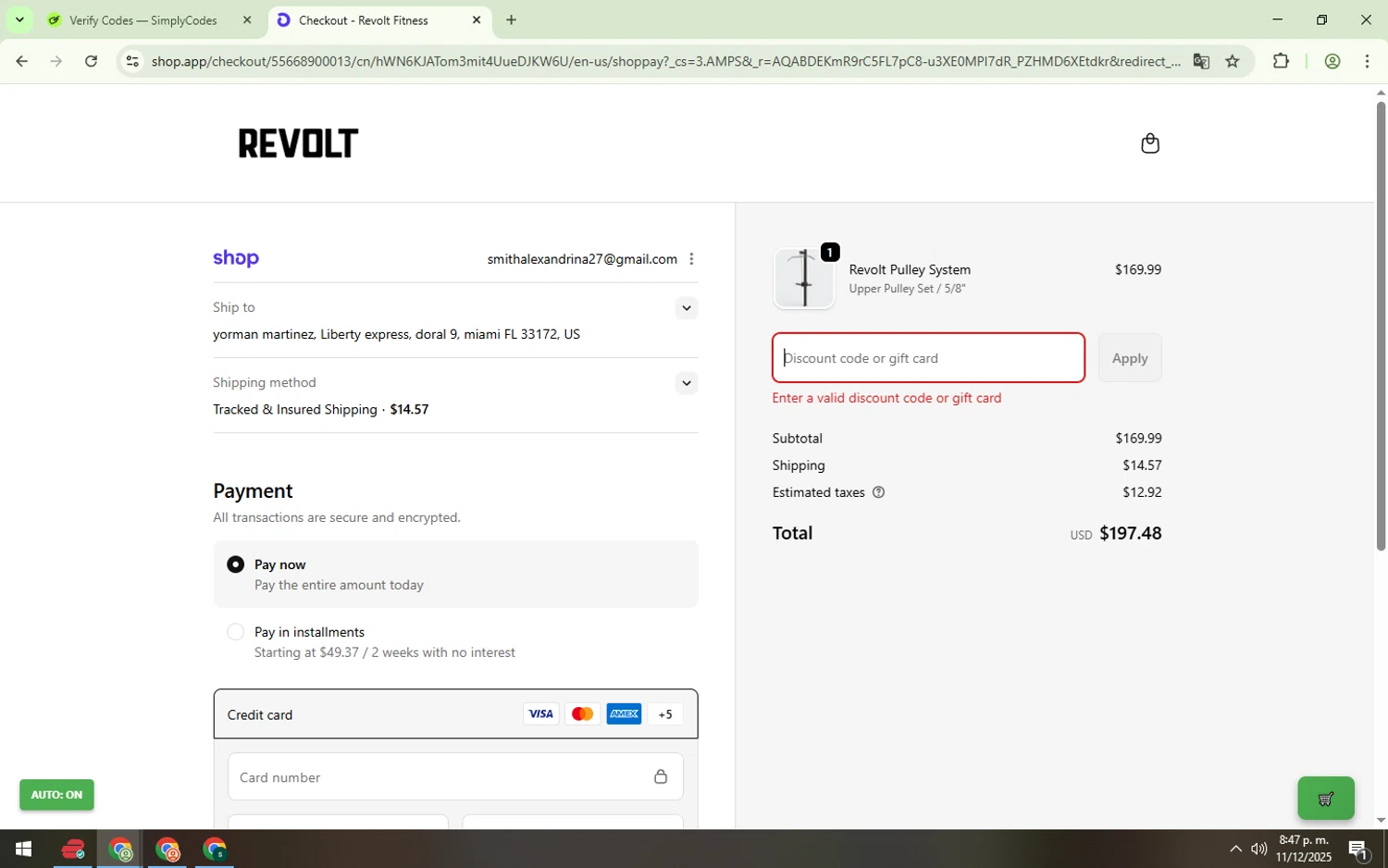Screen dimensions: 1388x868
Task: Click the Mastercard icon
Action: [x=582, y=713]
